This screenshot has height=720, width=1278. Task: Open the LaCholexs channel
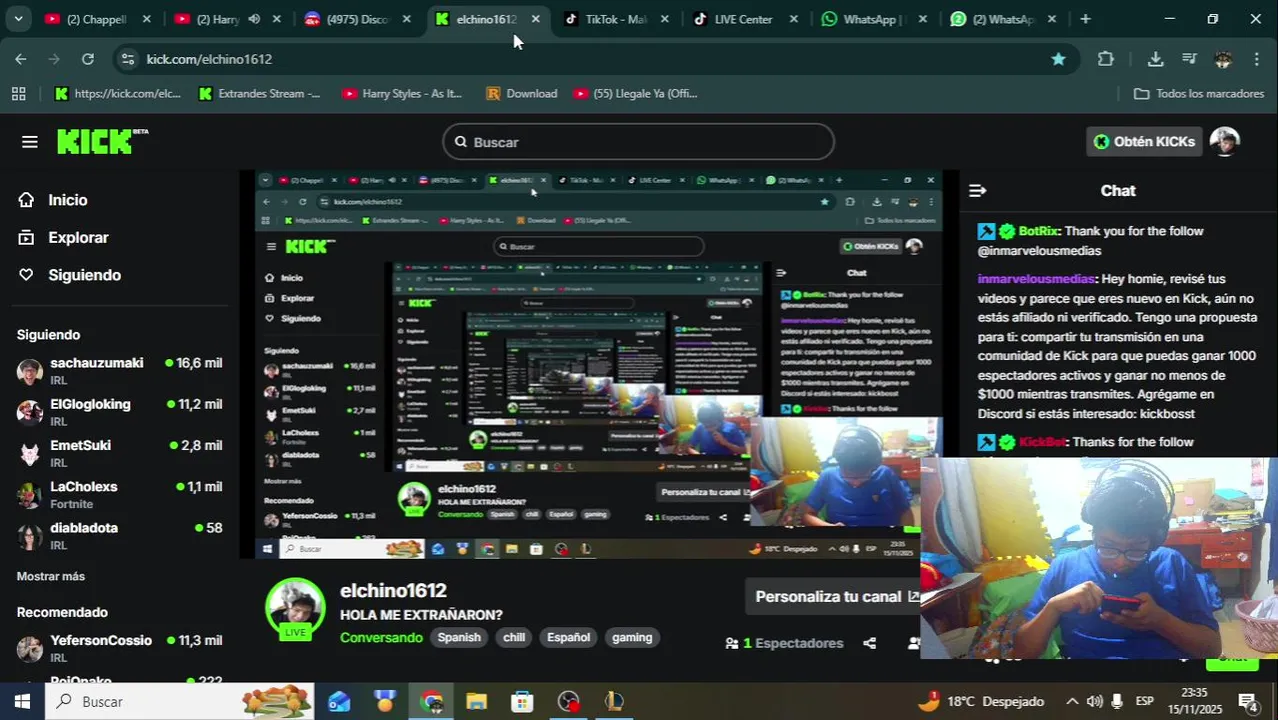[x=120, y=494]
